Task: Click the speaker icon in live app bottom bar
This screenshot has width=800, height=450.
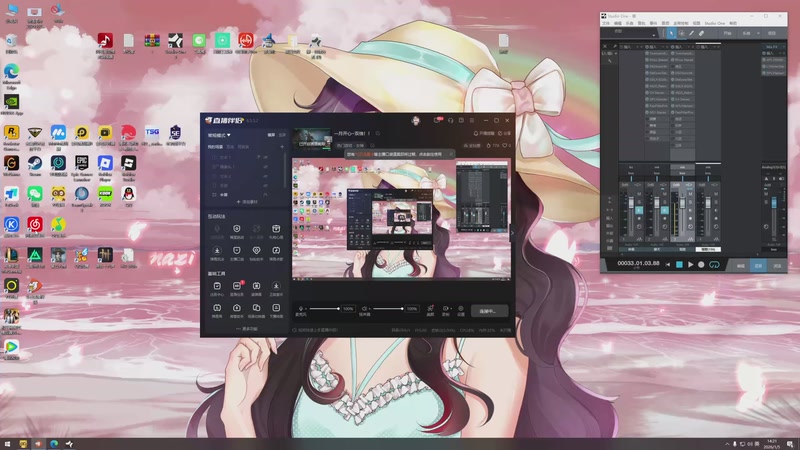Action: [x=364, y=309]
